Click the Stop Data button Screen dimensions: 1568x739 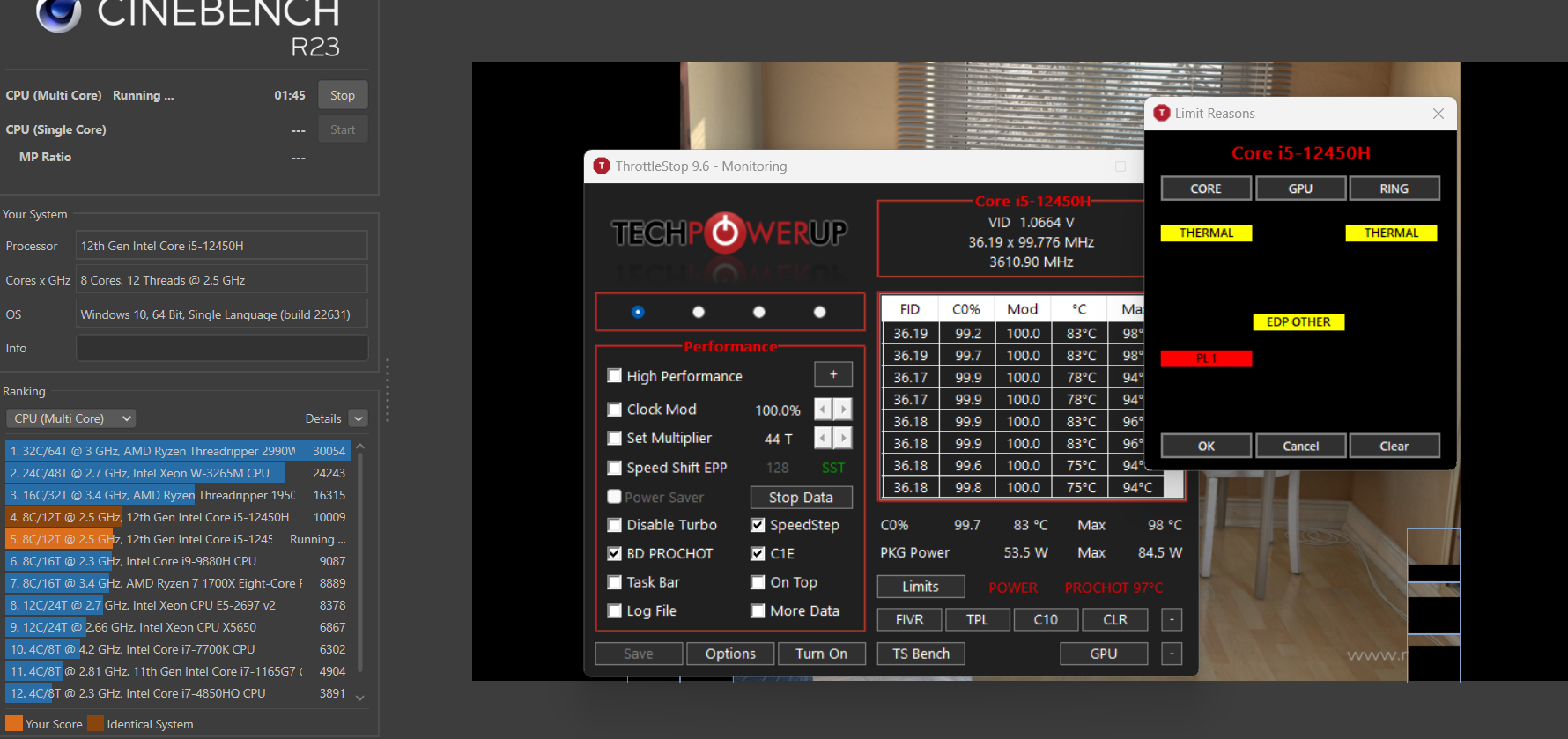[801, 498]
